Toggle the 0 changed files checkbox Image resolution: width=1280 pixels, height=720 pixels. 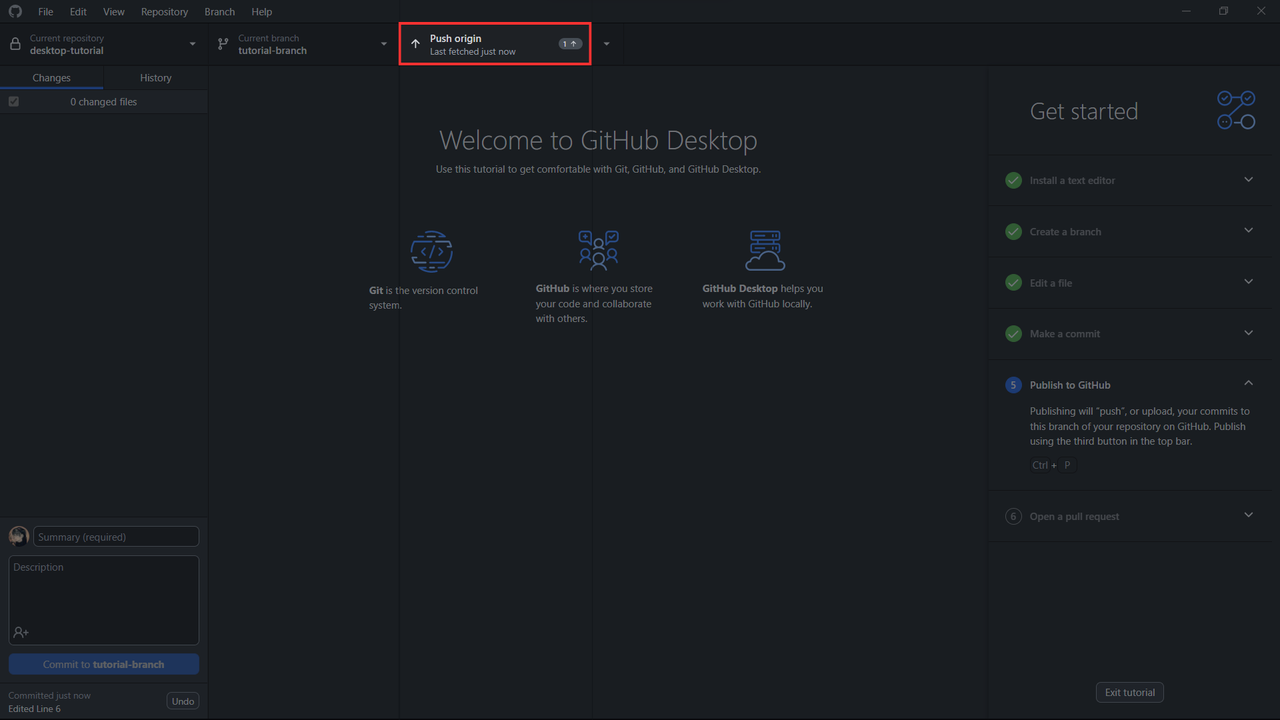click(14, 102)
